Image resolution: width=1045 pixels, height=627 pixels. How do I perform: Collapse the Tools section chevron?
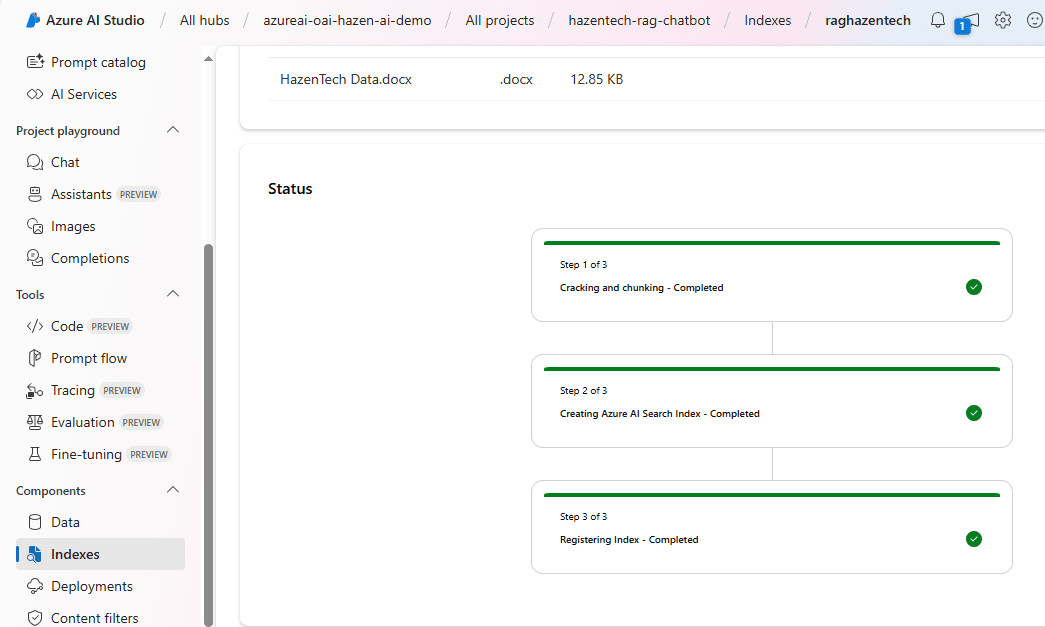pos(173,295)
